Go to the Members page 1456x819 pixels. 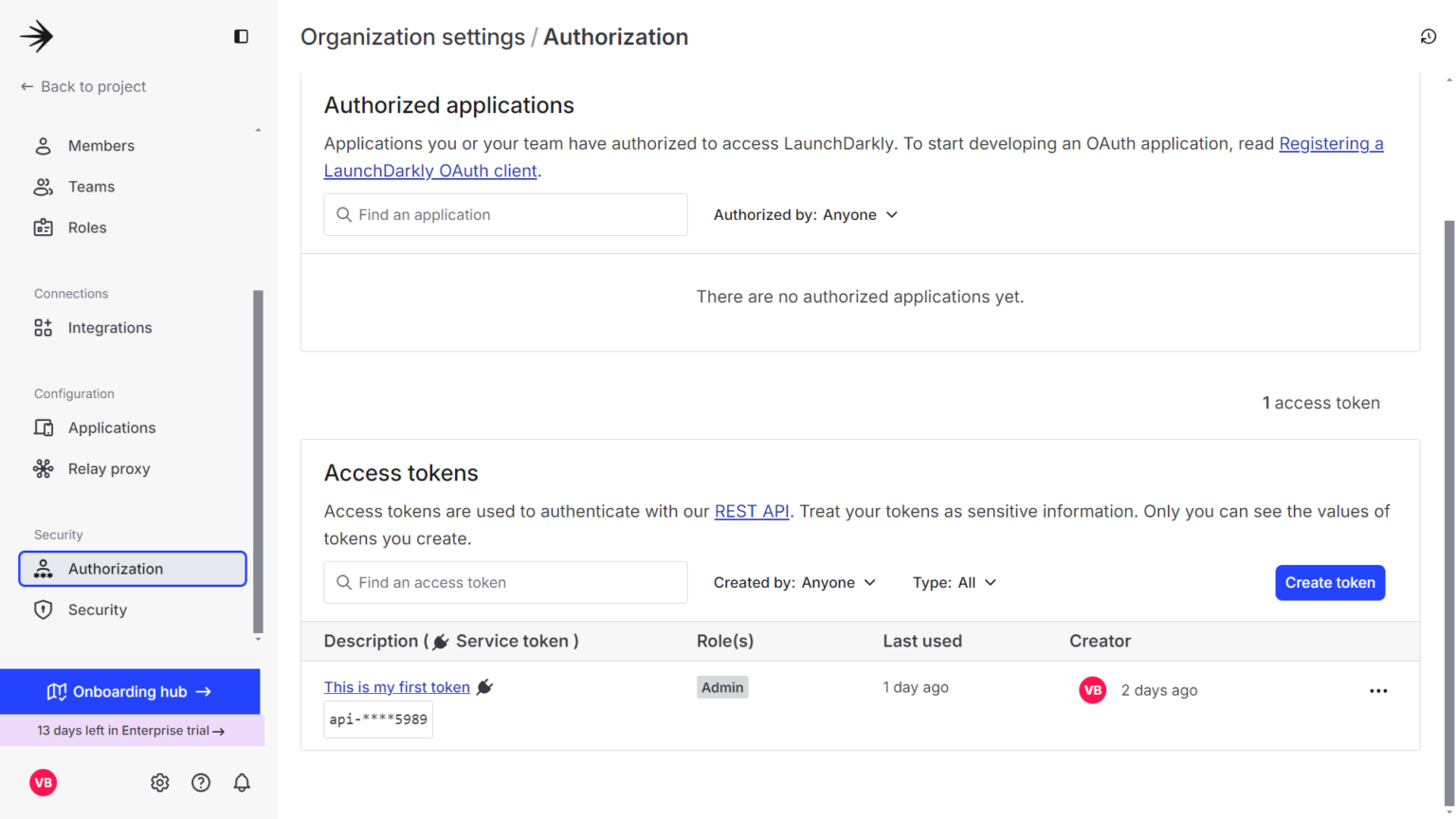[100, 146]
